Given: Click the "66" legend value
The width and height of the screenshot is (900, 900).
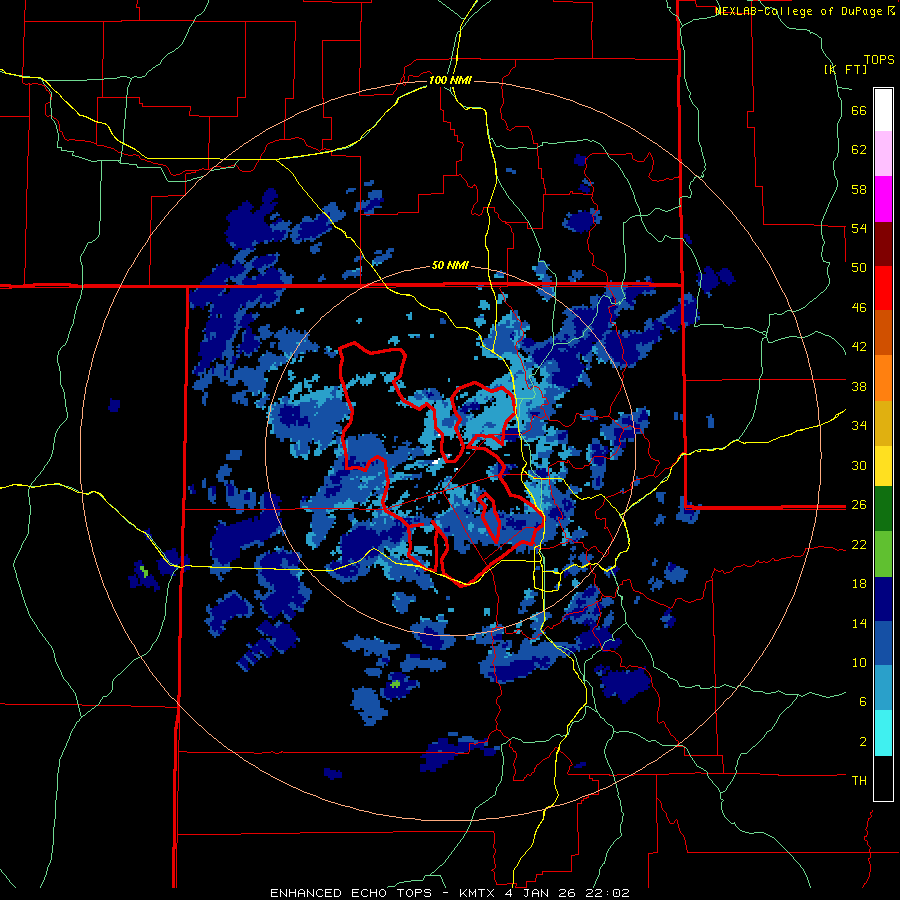Looking at the screenshot, I should click(859, 110).
